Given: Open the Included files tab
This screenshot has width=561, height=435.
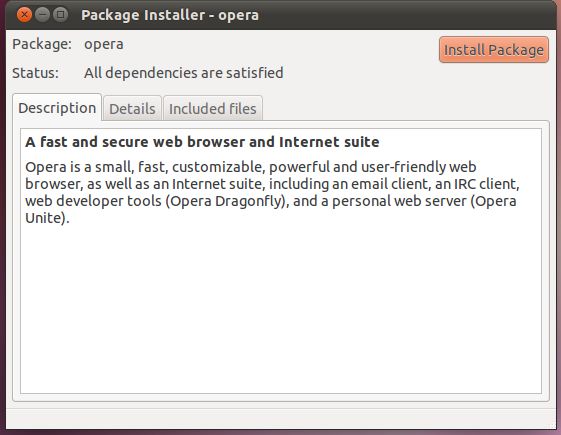Looking at the screenshot, I should (213, 108).
